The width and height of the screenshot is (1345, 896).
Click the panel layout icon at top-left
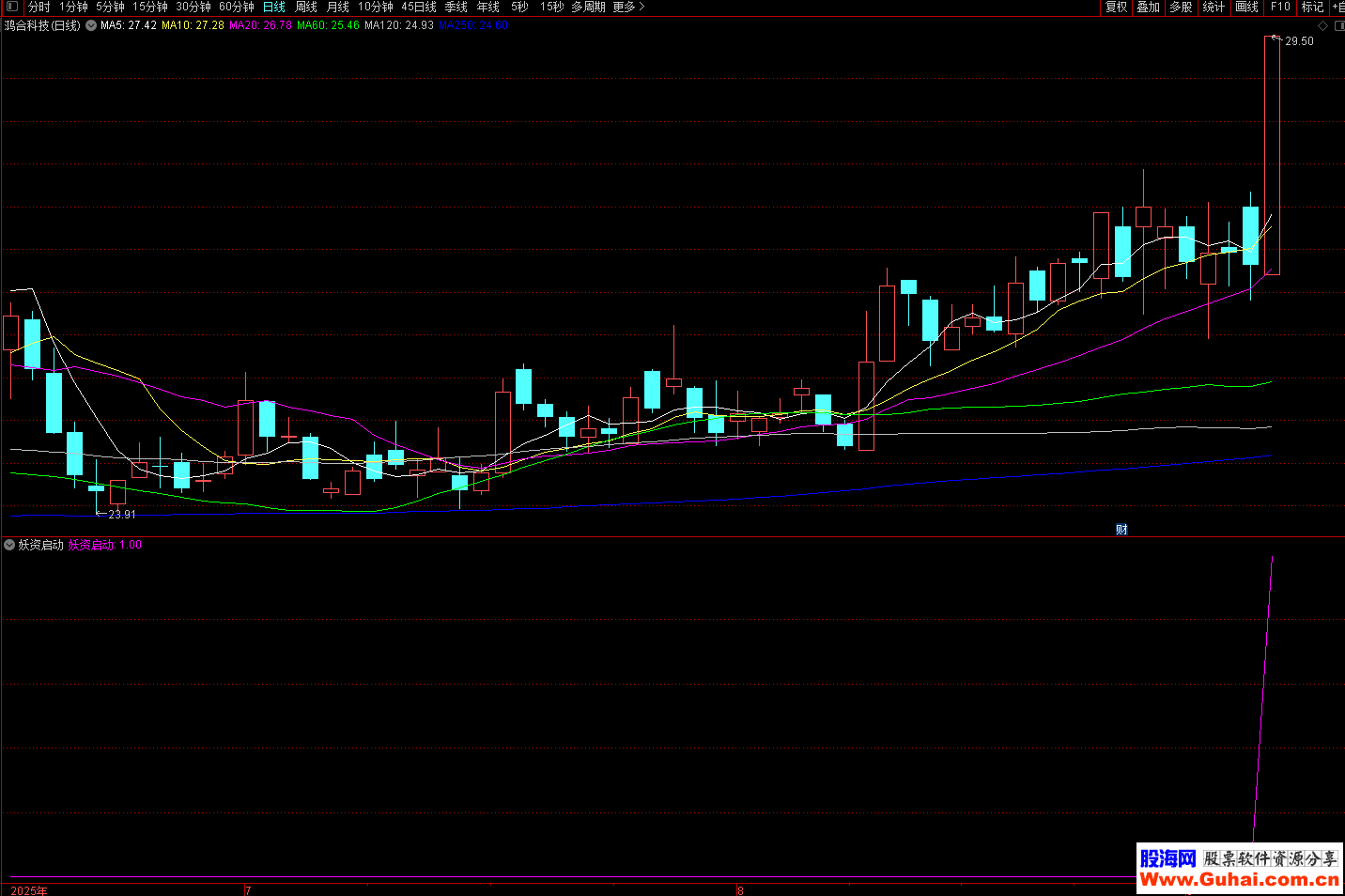11,7
